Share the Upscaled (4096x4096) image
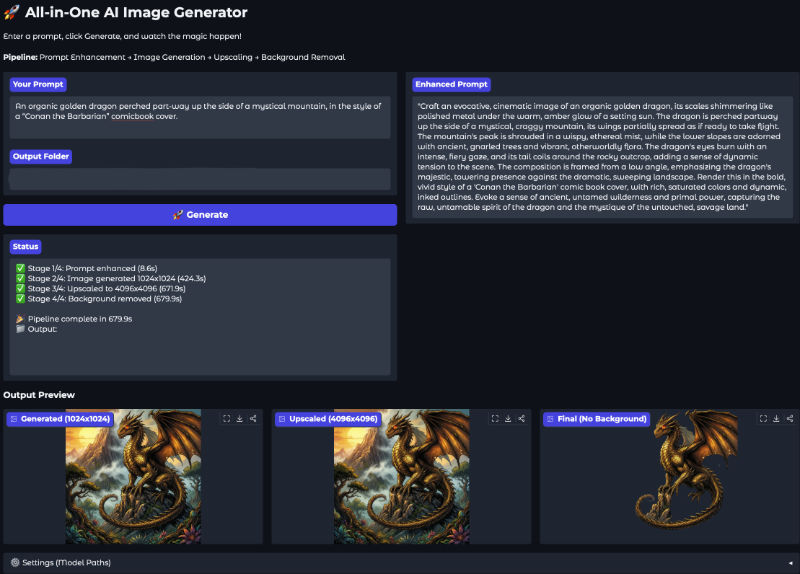 point(522,419)
